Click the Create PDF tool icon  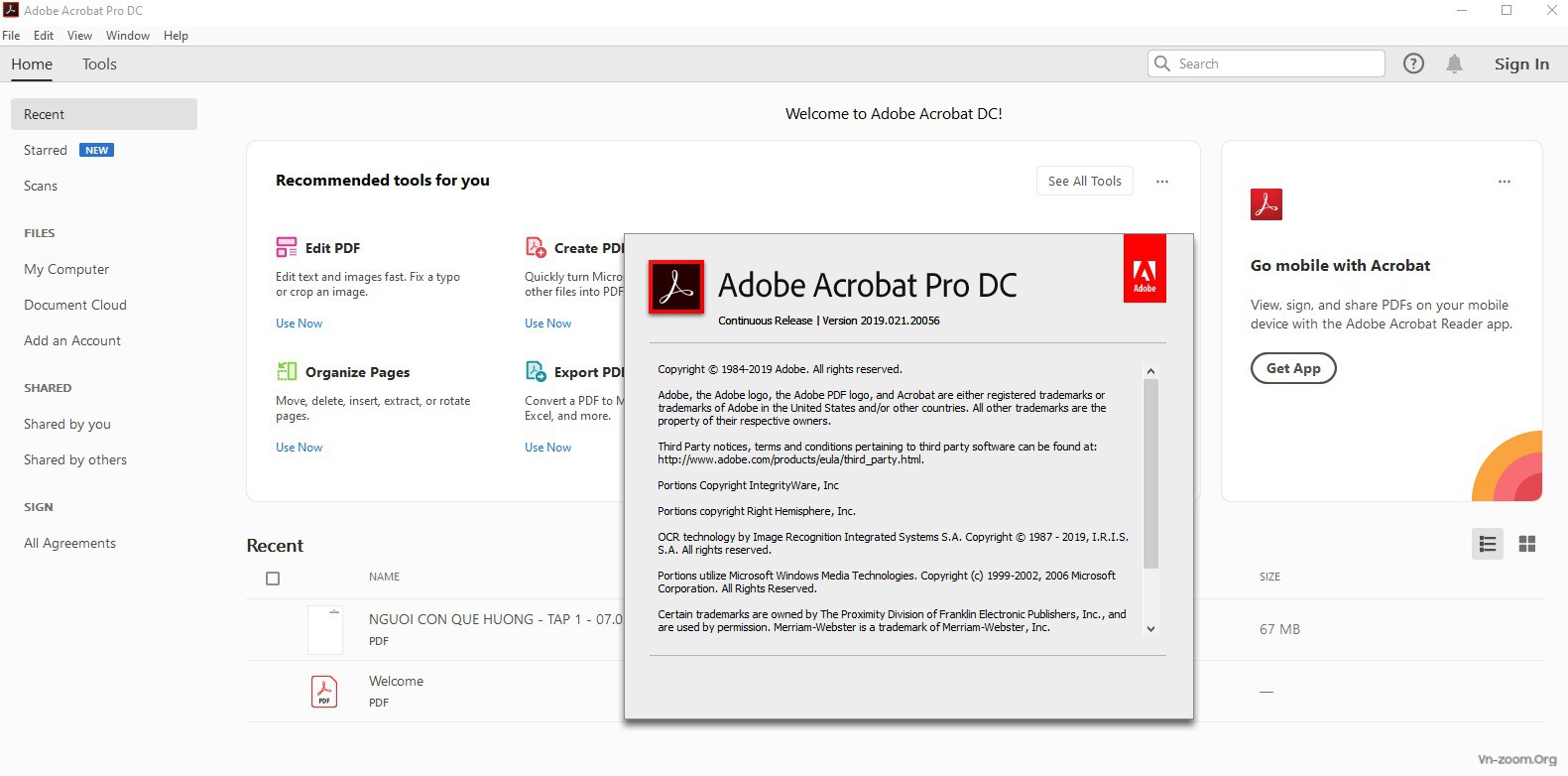pos(536,247)
